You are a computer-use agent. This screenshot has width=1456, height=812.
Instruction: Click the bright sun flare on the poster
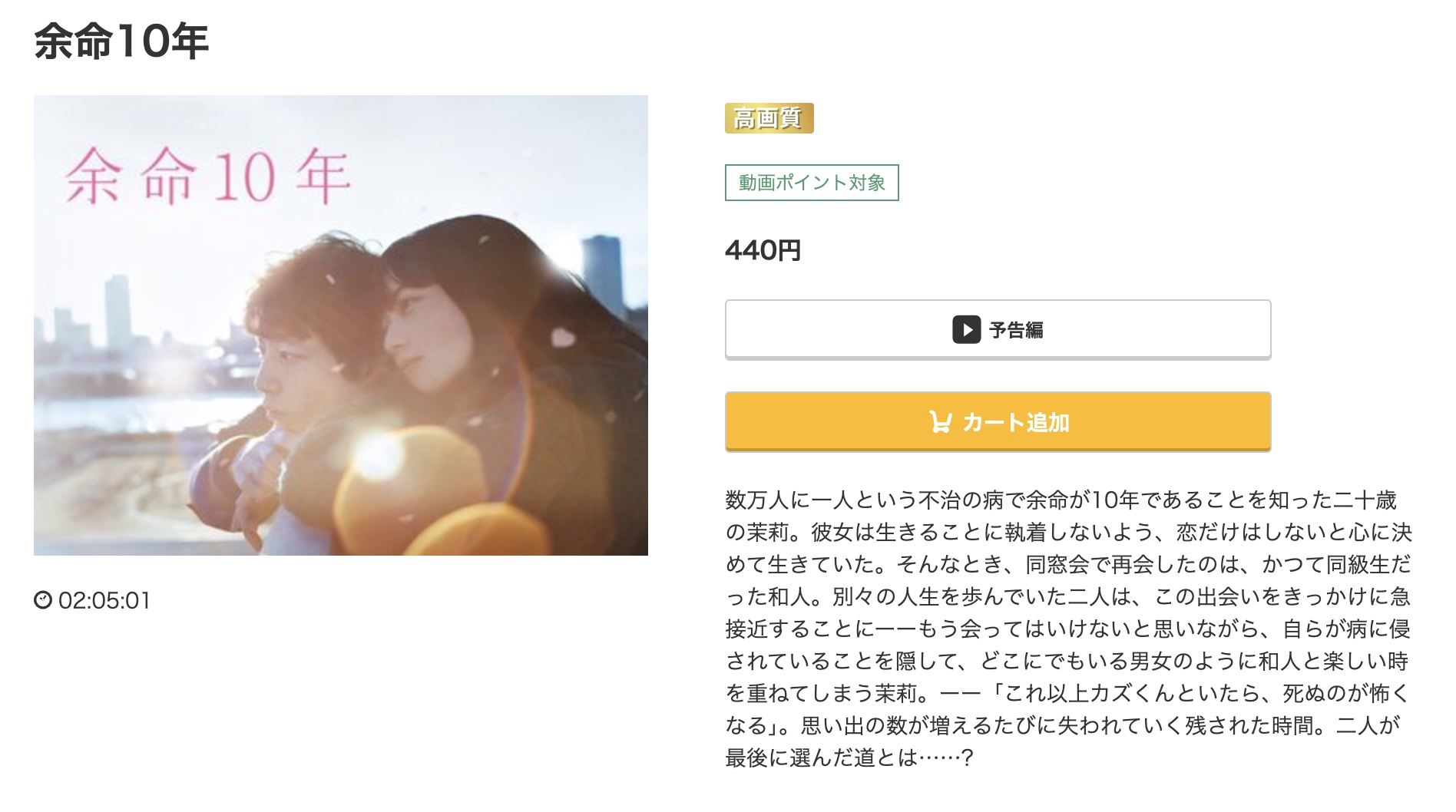coord(376,454)
